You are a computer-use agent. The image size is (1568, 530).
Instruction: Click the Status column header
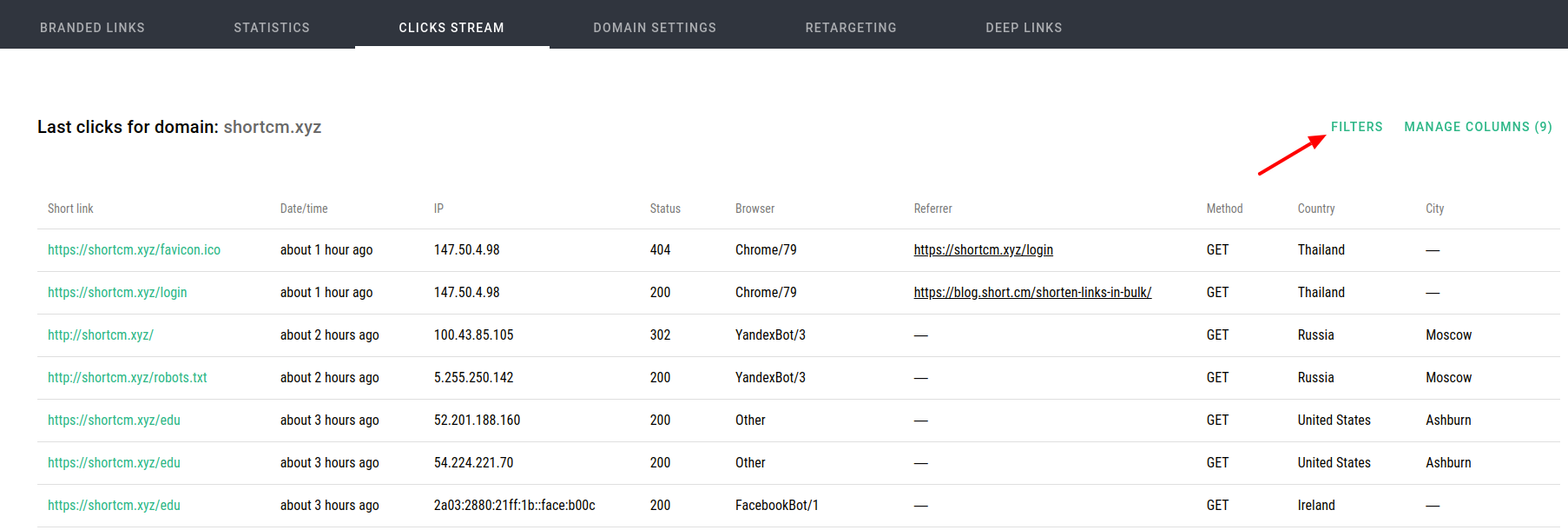tap(665, 209)
